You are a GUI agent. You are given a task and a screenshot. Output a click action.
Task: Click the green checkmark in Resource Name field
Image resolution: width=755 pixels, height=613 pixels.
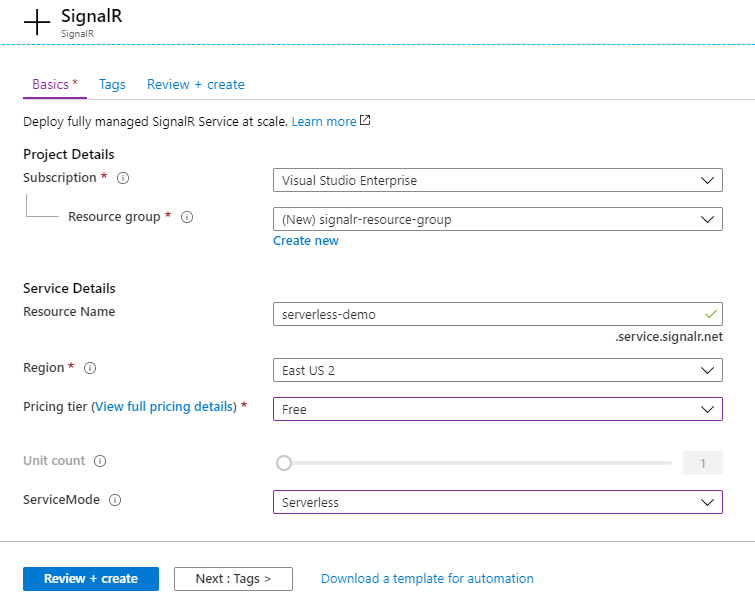[x=711, y=314]
